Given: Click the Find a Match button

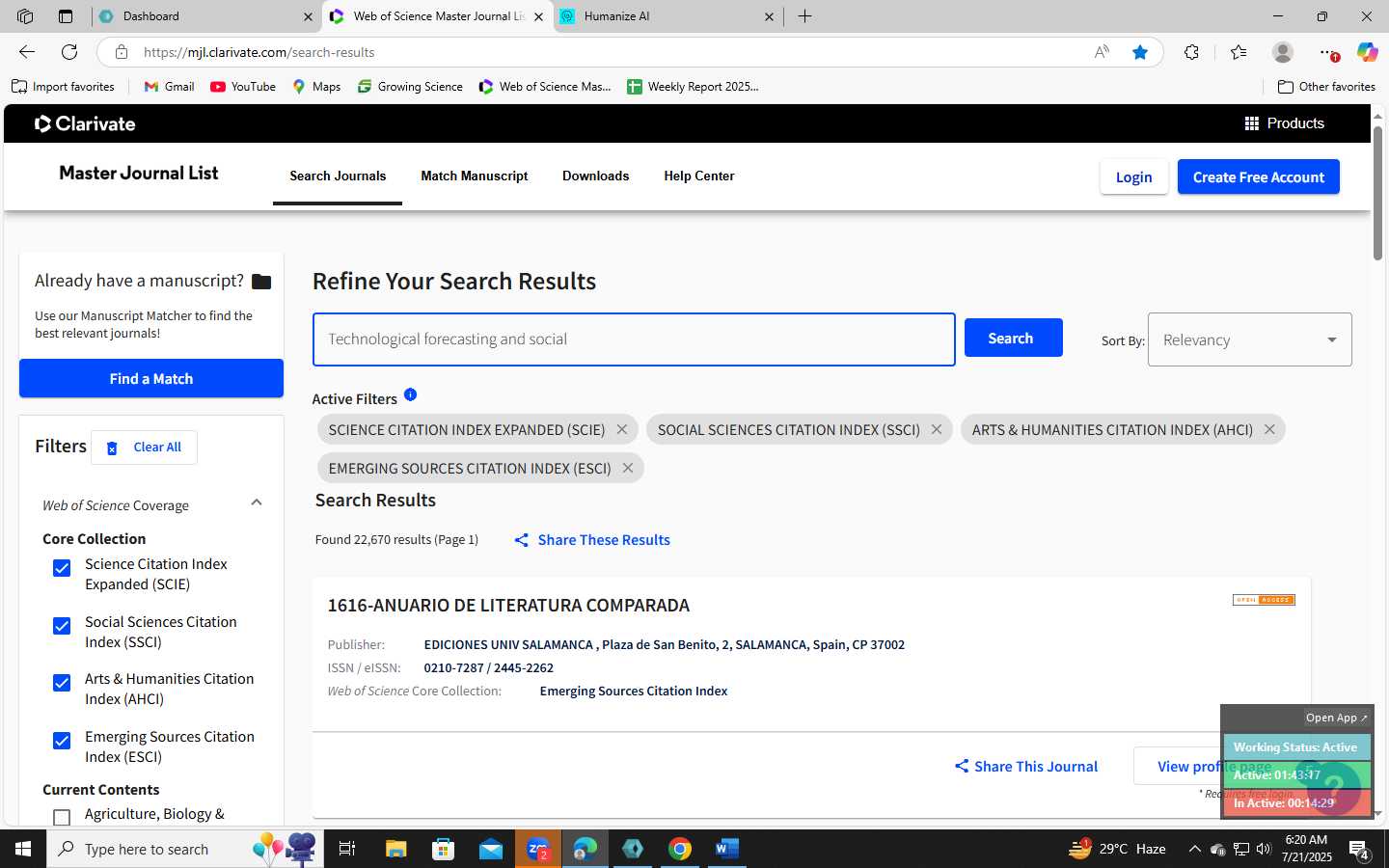Looking at the screenshot, I should click(151, 378).
